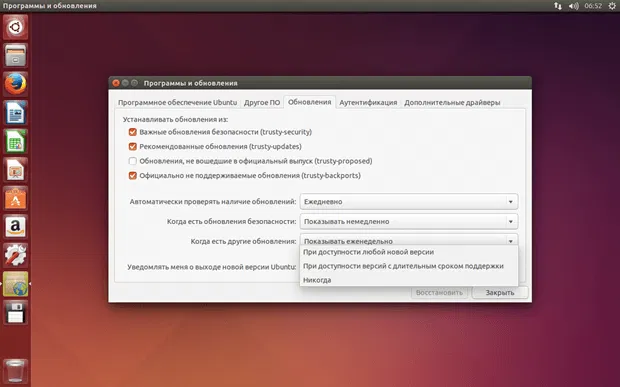
Task: Click the clock showing 06:52
Action: click(593, 6)
